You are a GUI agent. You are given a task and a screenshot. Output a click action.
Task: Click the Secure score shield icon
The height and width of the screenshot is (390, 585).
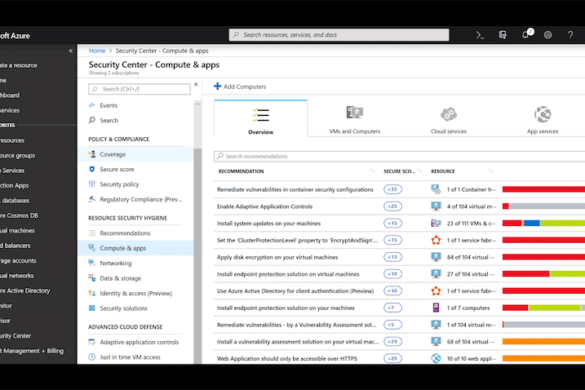(92, 169)
